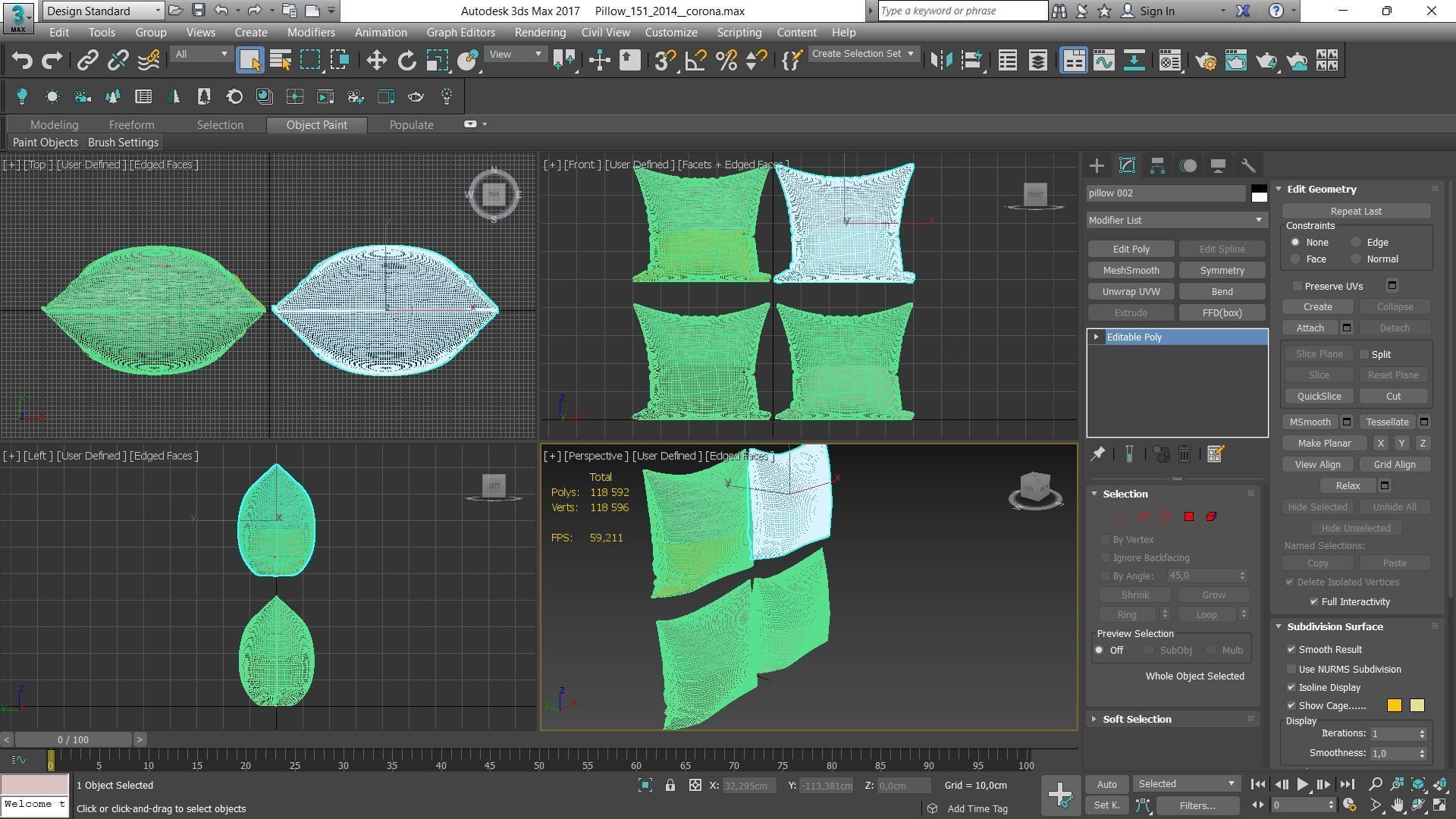The image size is (1456, 819).
Task: Open the Hierarchy command panel tab
Action: coord(1157,165)
